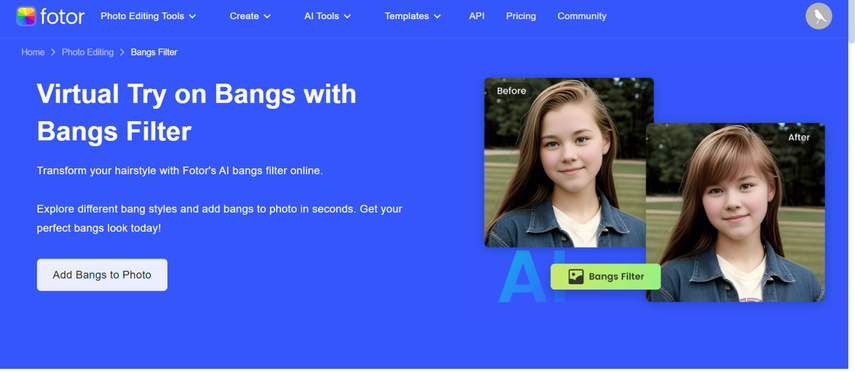Open the AI Tools dropdown
Screen dimensions: 855x372
click(327, 16)
